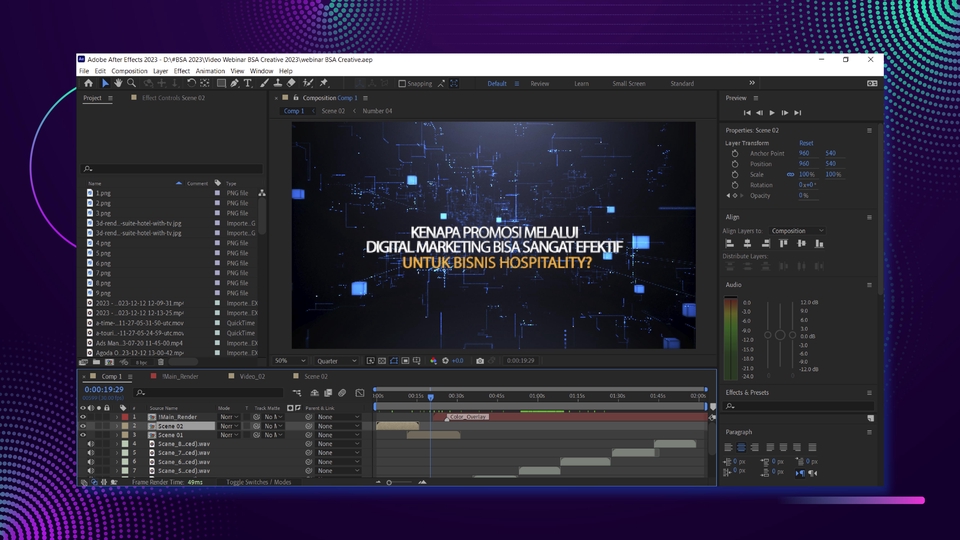The width and height of the screenshot is (960, 540).
Task: Click the snapshot camera icon below viewer
Action: coord(480,361)
